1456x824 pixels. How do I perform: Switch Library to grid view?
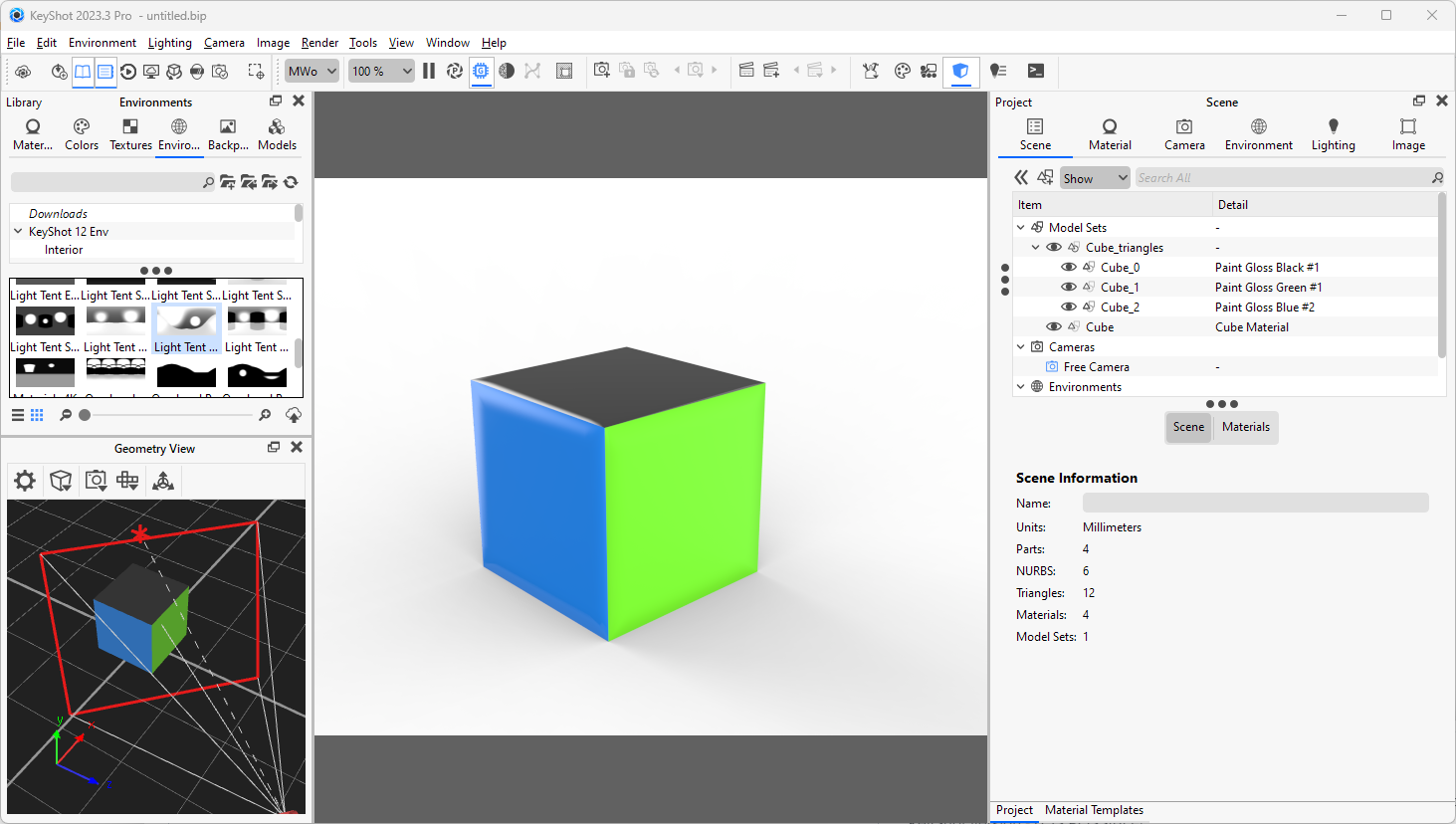(x=37, y=415)
